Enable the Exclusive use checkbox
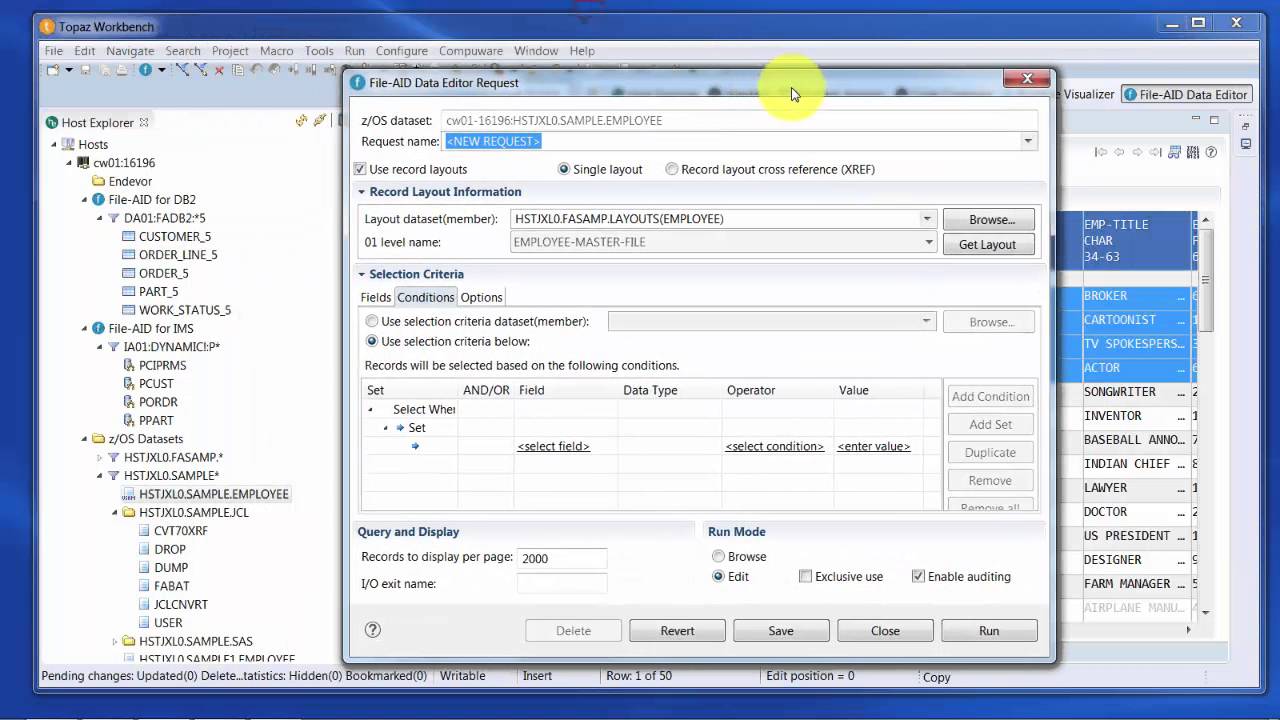 tap(805, 577)
